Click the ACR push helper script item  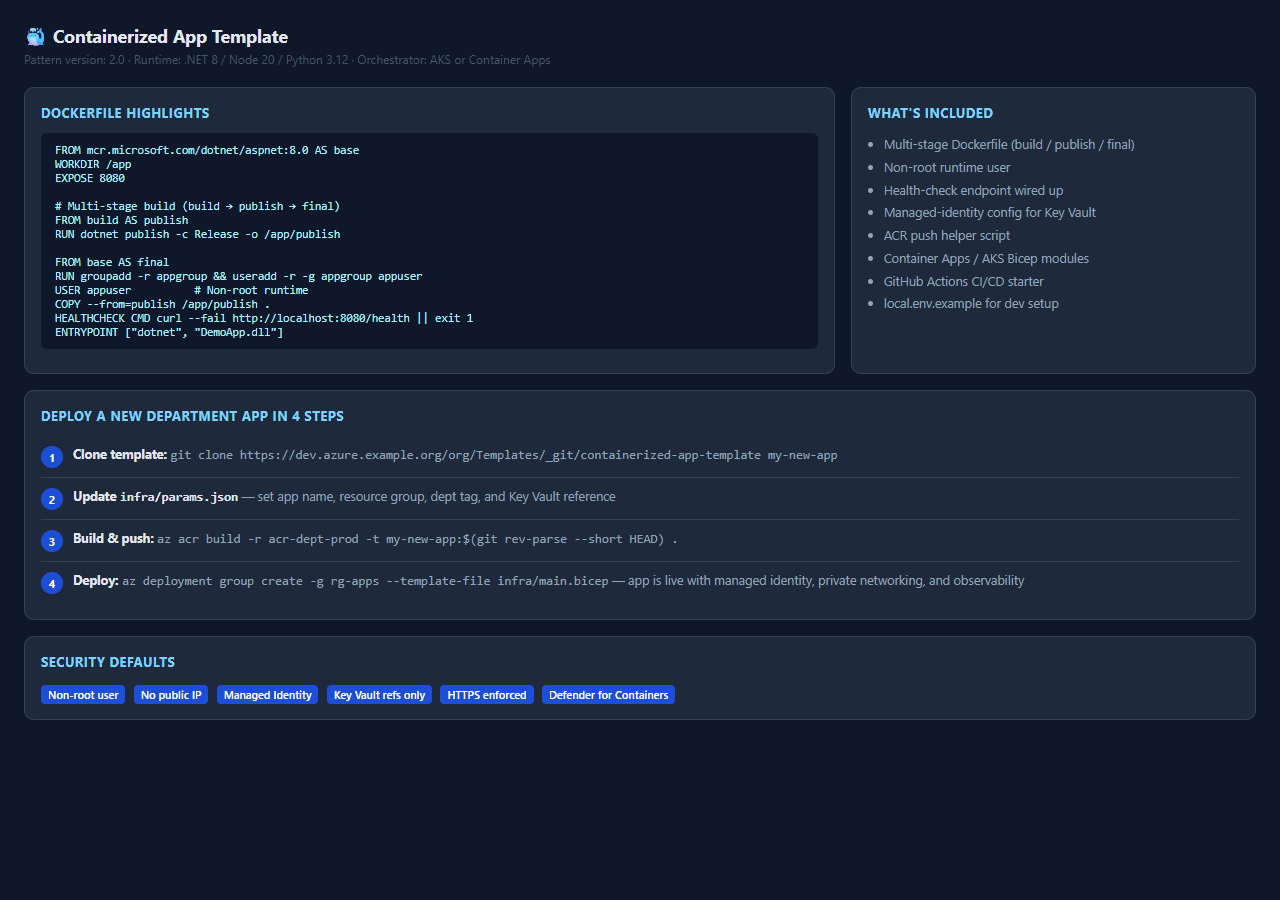[947, 236]
